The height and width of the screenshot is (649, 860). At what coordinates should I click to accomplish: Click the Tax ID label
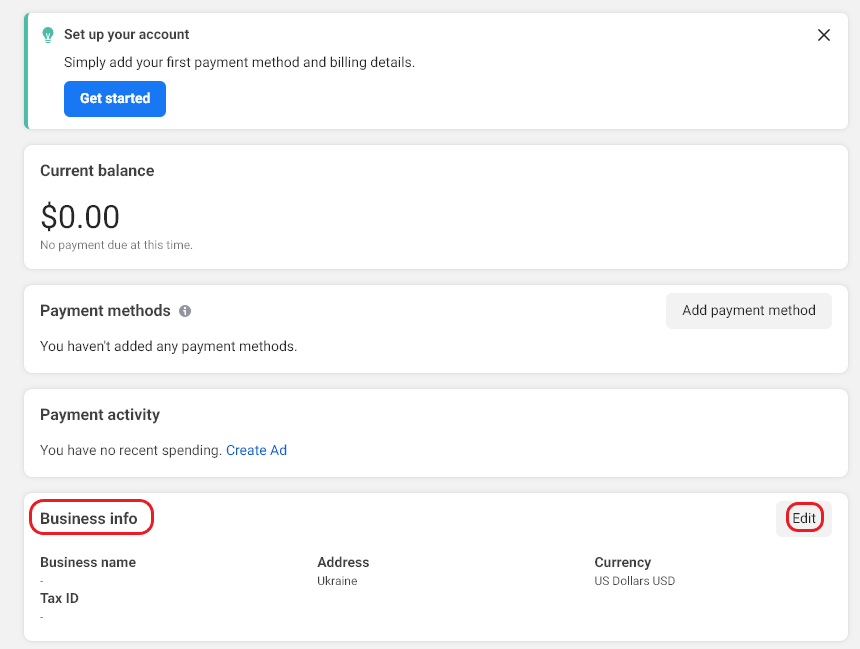pos(59,598)
